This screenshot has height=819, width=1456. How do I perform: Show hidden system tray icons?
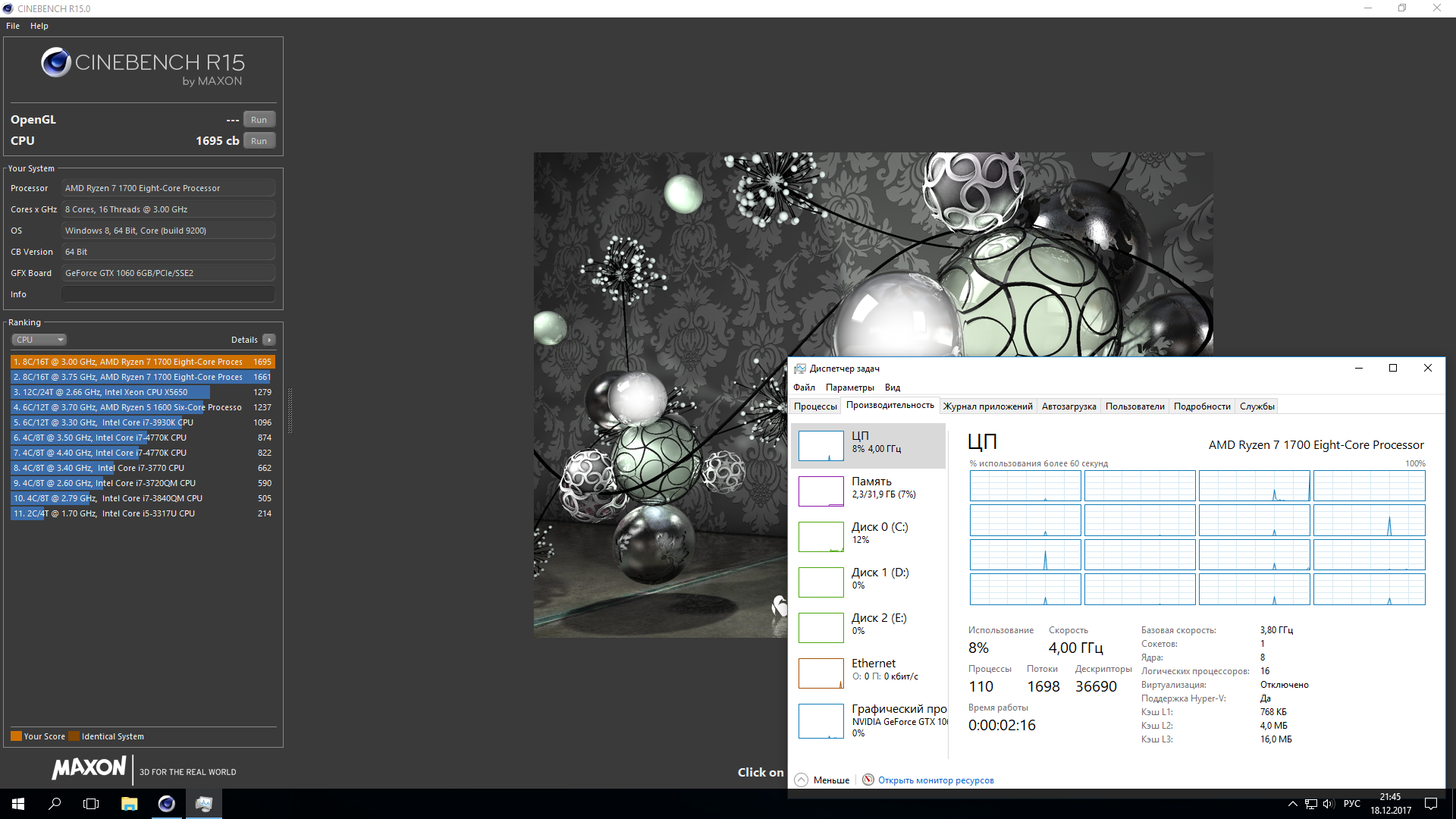pos(1292,804)
